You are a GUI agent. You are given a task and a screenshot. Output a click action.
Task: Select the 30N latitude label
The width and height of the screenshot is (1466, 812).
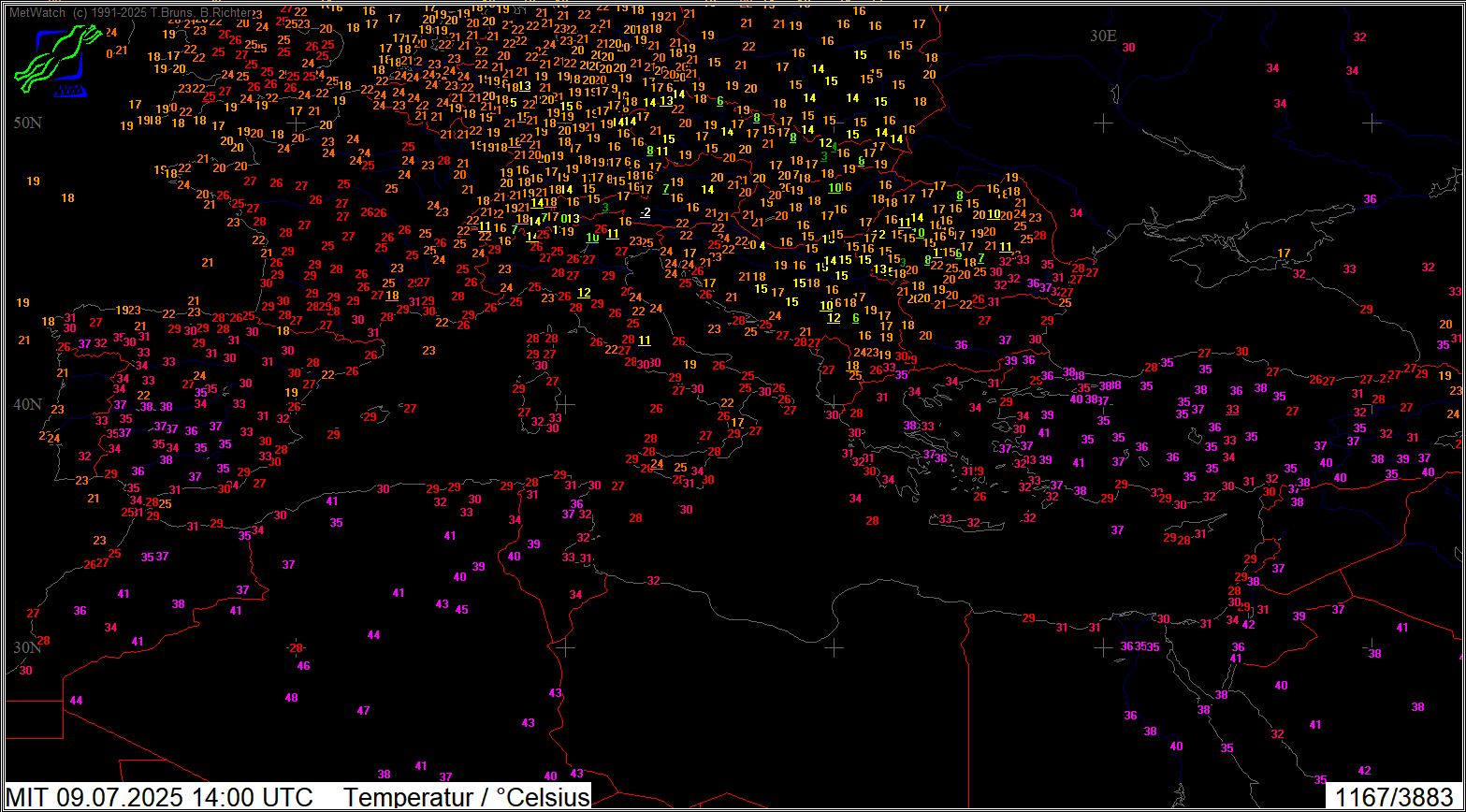[28, 647]
